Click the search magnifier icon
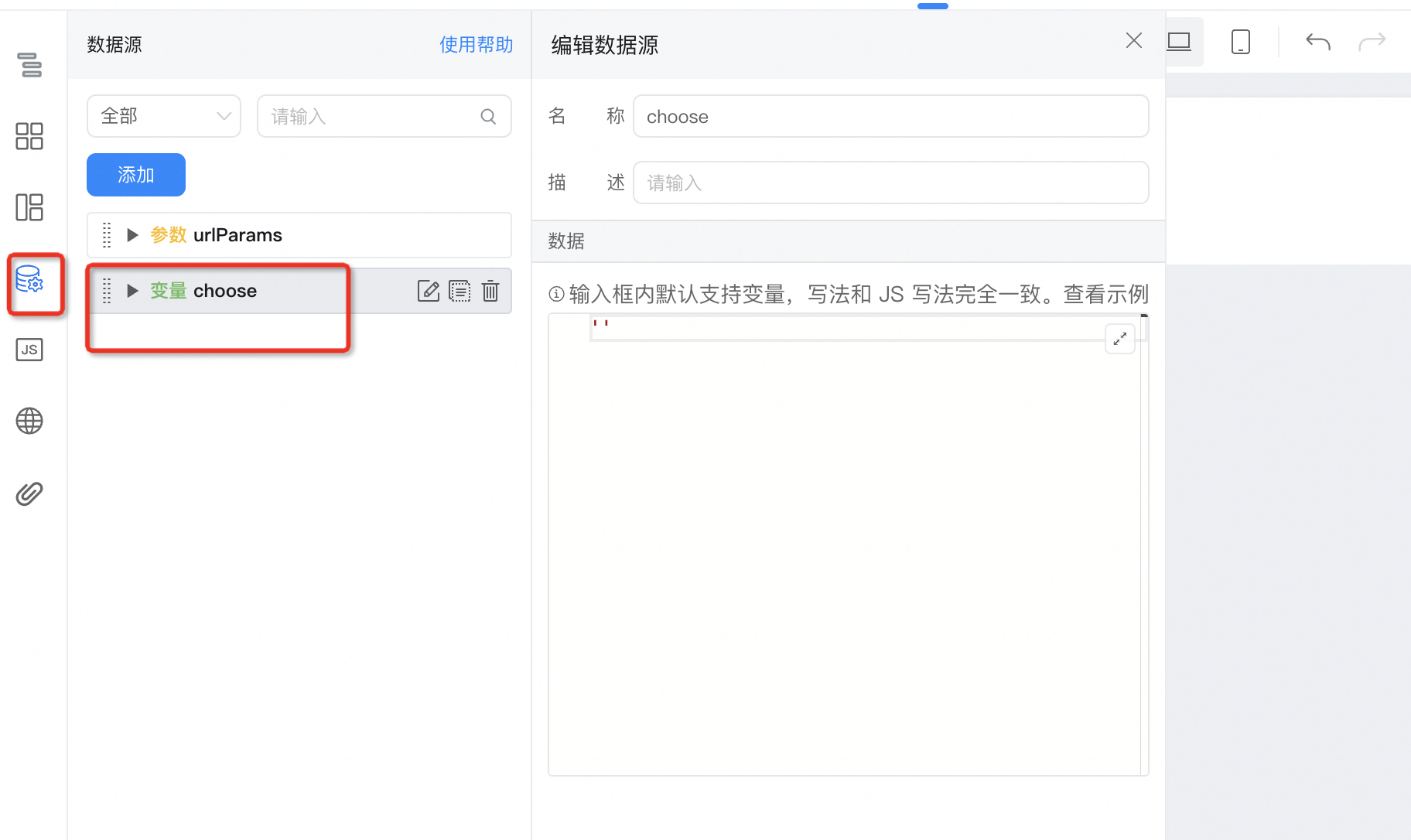 (x=488, y=116)
